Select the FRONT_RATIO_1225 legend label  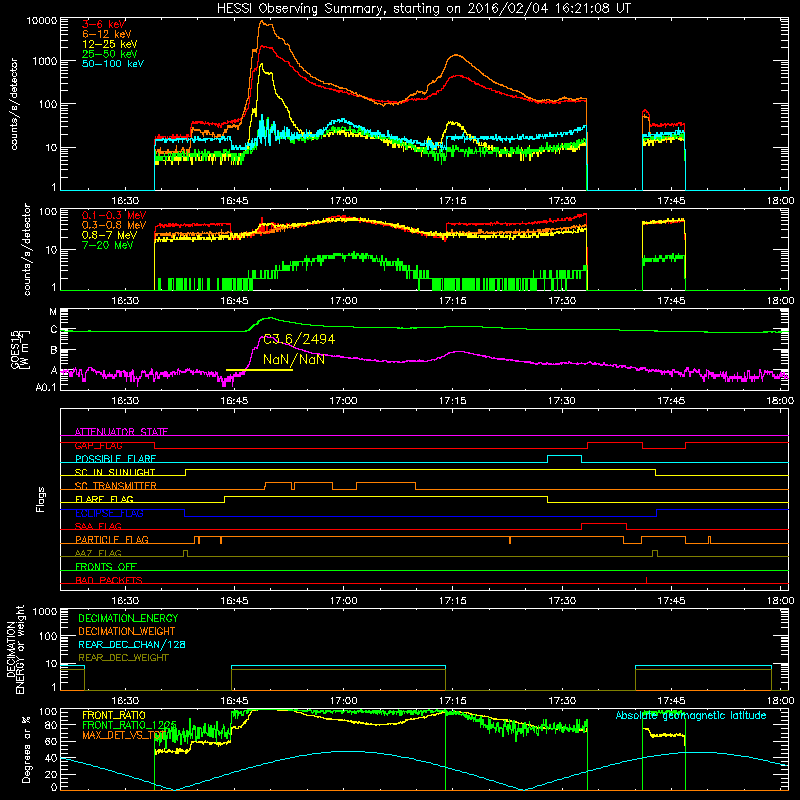129,725
